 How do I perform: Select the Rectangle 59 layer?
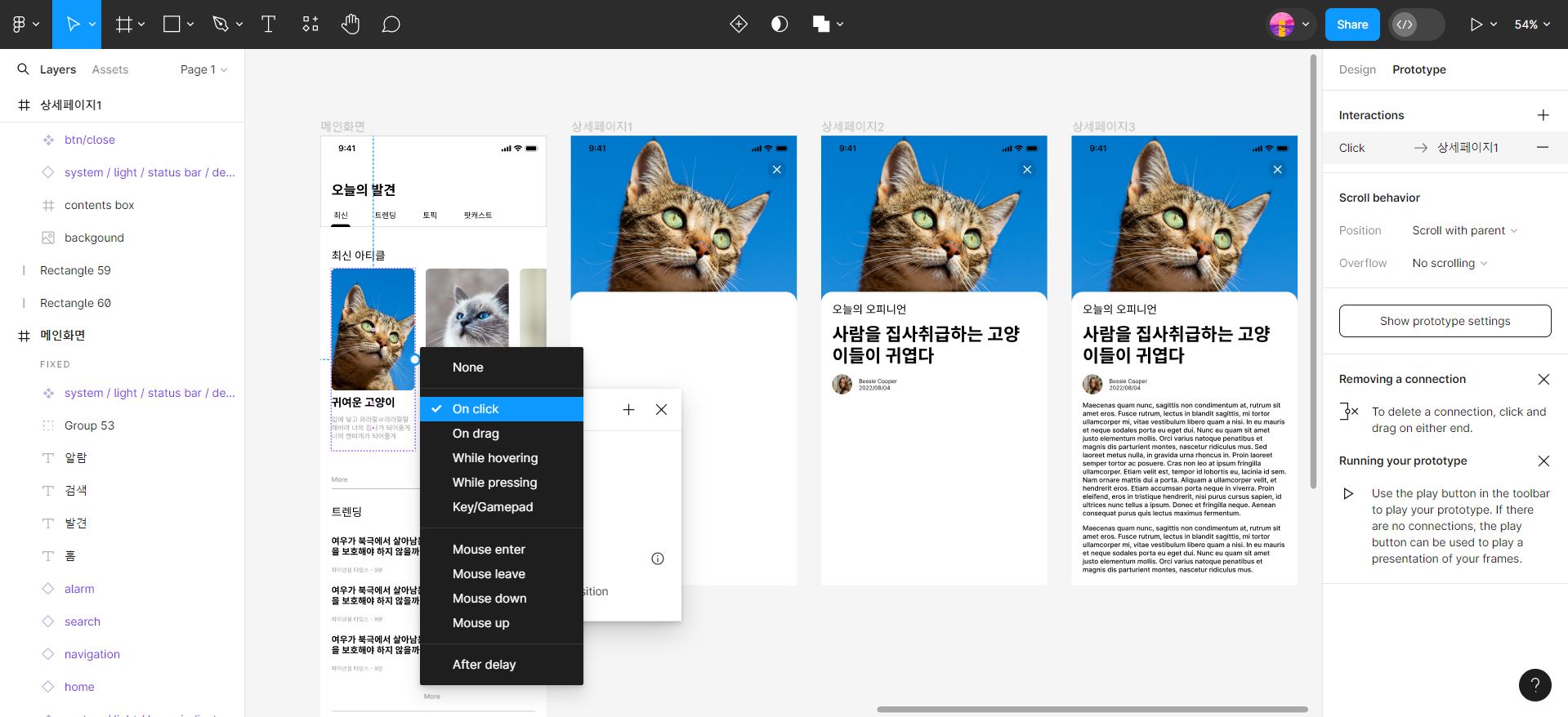tap(123, 270)
